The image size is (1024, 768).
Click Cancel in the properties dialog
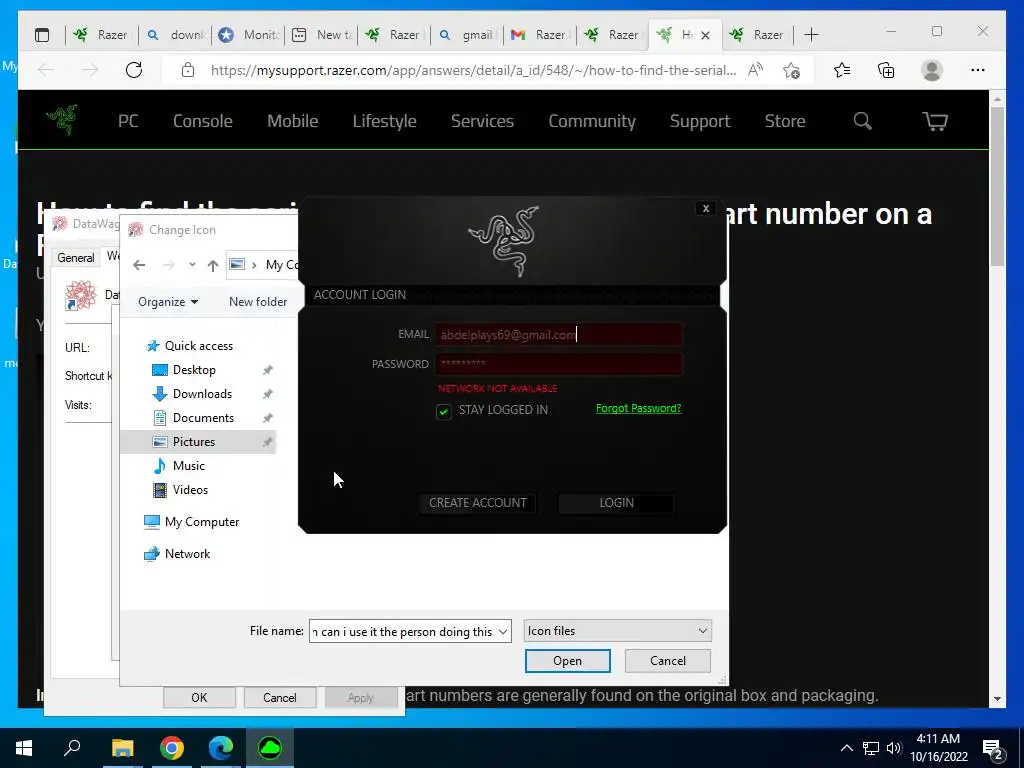pyautogui.click(x=280, y=697)
